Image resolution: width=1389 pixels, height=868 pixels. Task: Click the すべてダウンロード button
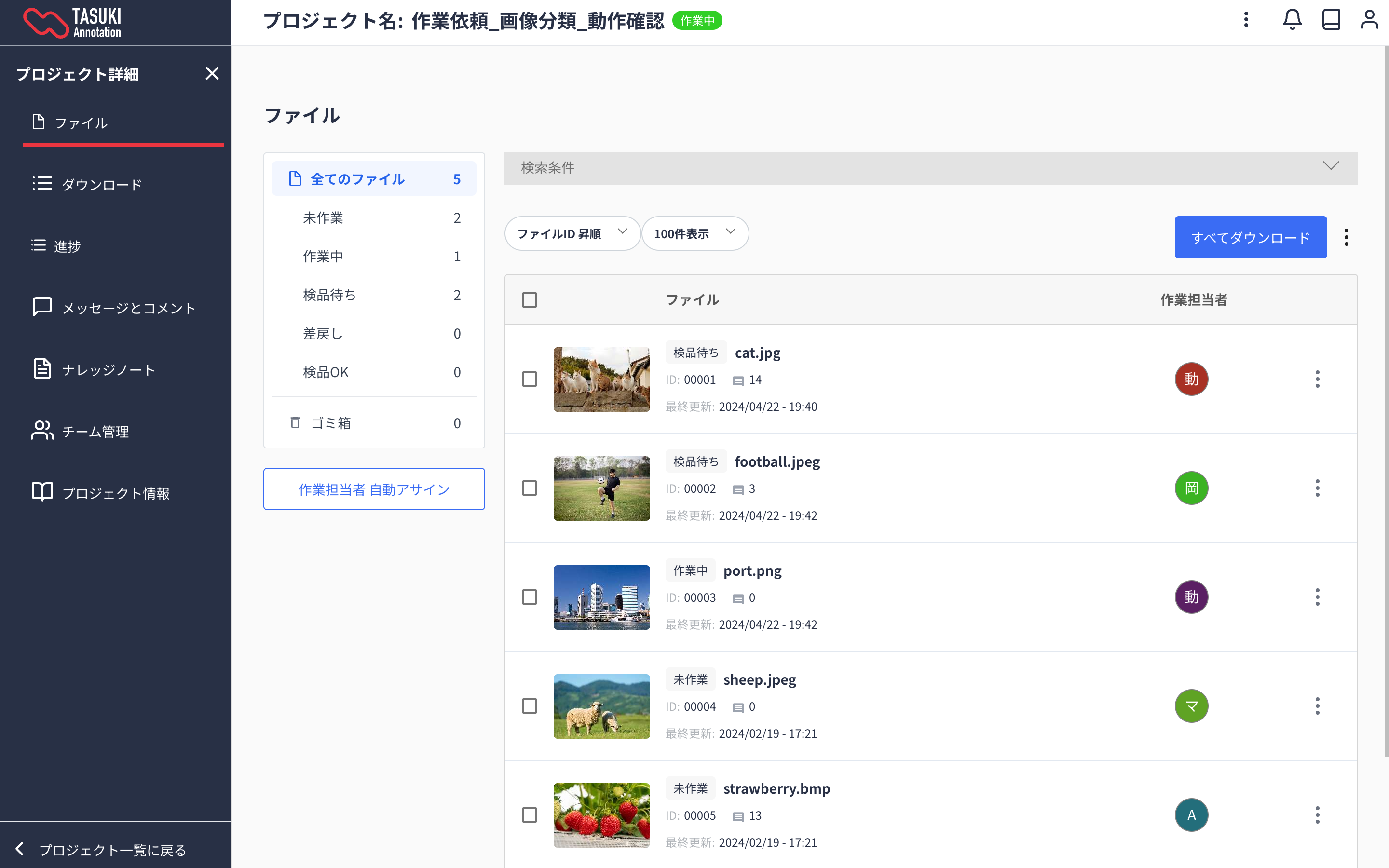(x=1250, y=237)
